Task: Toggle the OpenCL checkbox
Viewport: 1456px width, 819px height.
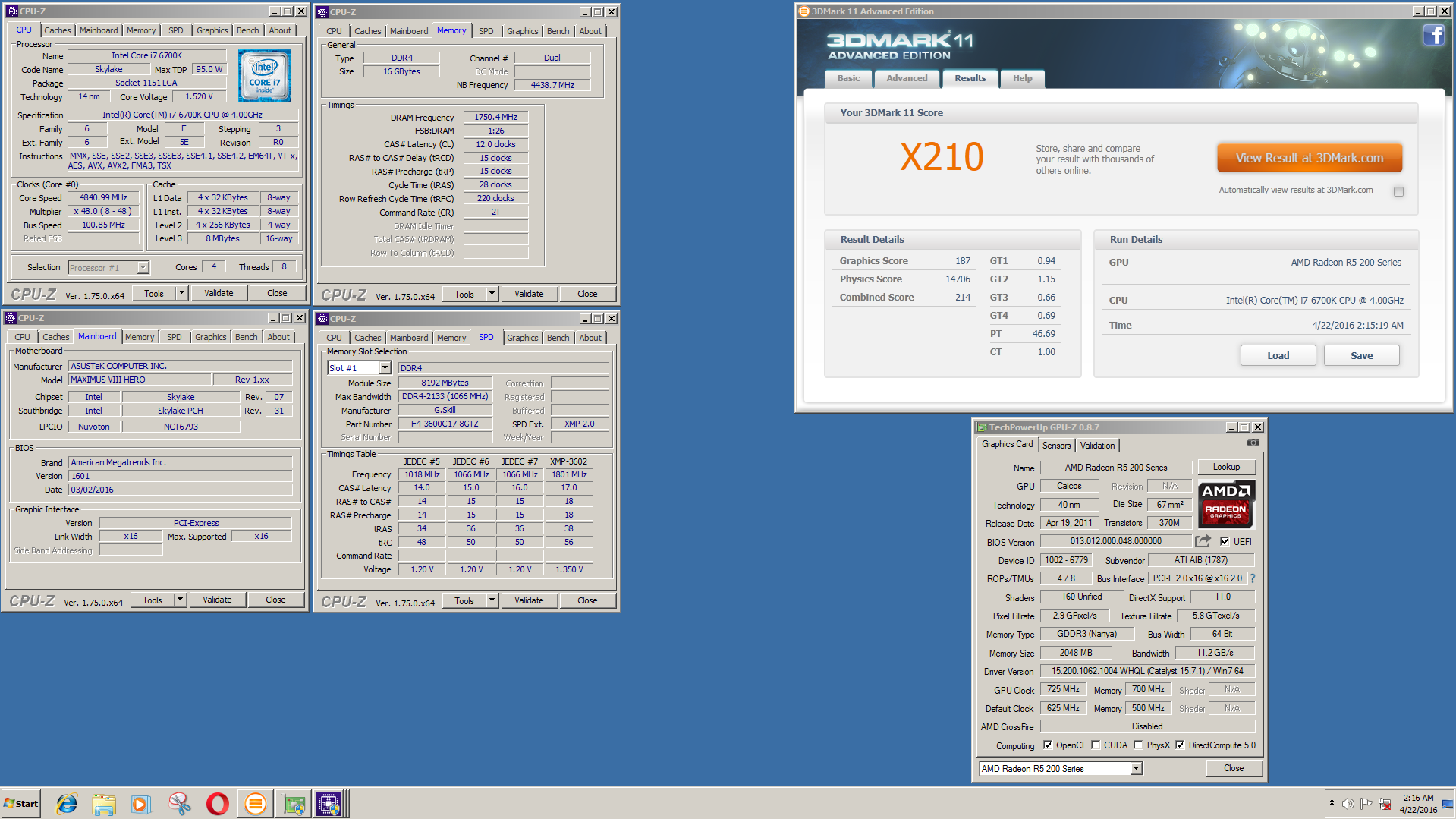Action: [x=1048, y=745]
